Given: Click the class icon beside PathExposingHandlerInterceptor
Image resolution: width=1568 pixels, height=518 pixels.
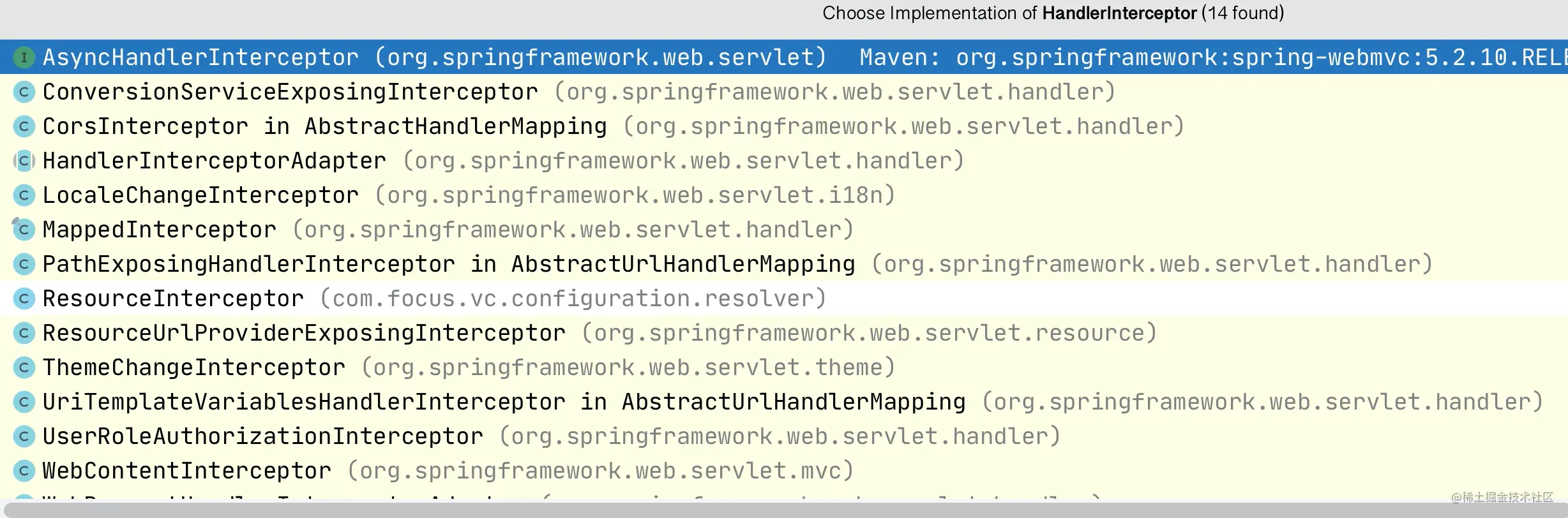Looking at the screenshot, I should click(x=24, y=264).
